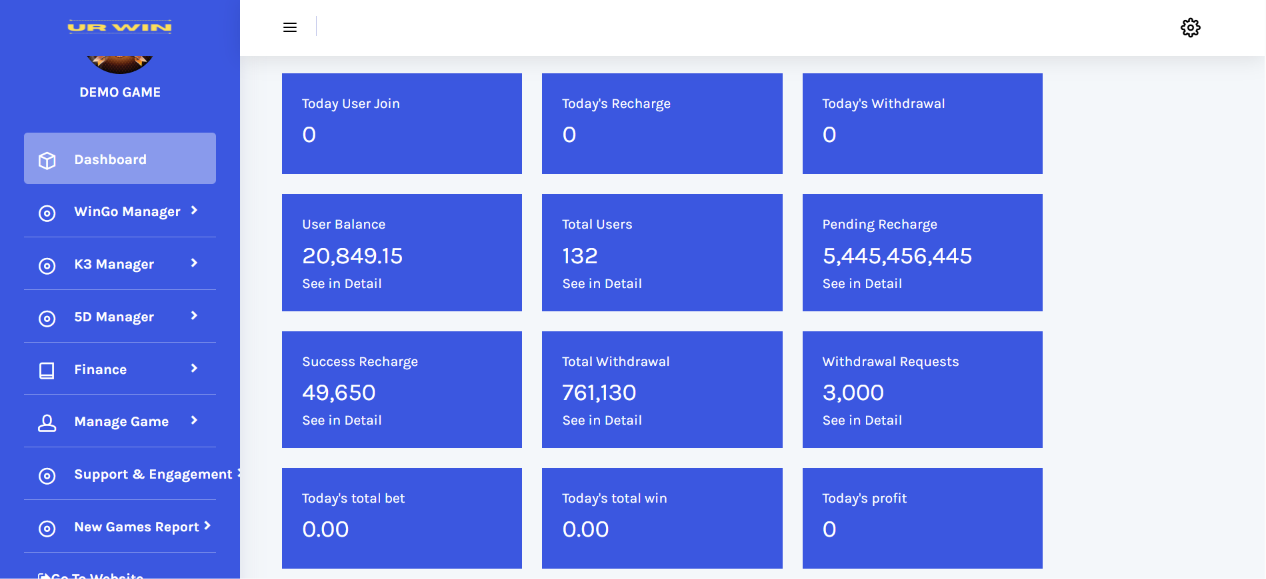
Task: Click the Pending Recharge value 5,445,456,445
Action: 897,256
